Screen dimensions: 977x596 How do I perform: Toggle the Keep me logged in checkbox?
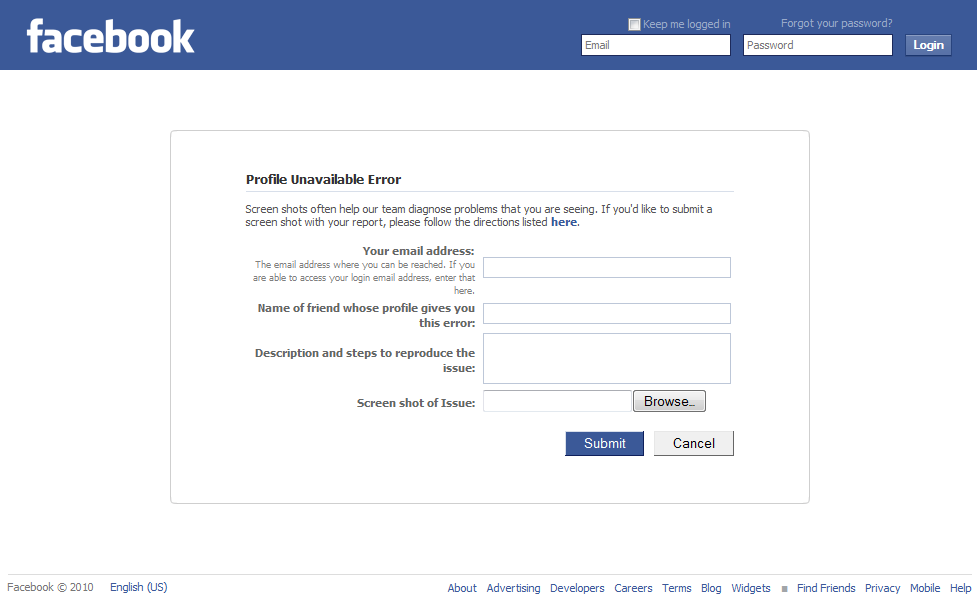point(634,24)
